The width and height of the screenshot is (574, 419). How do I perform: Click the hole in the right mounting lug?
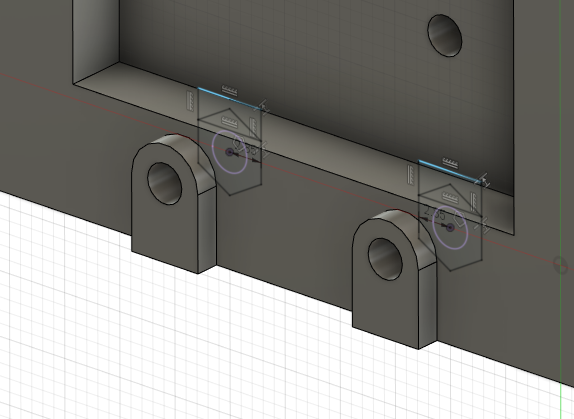pos(385,259)
